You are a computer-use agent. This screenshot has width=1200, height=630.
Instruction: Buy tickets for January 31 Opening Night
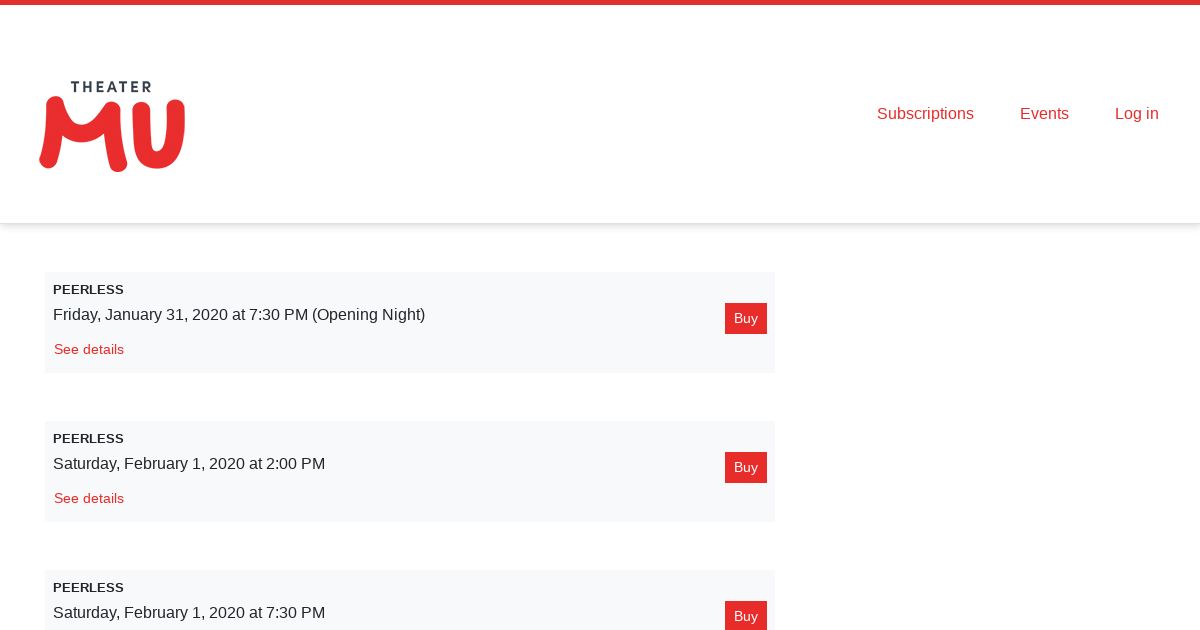[746, 318]
